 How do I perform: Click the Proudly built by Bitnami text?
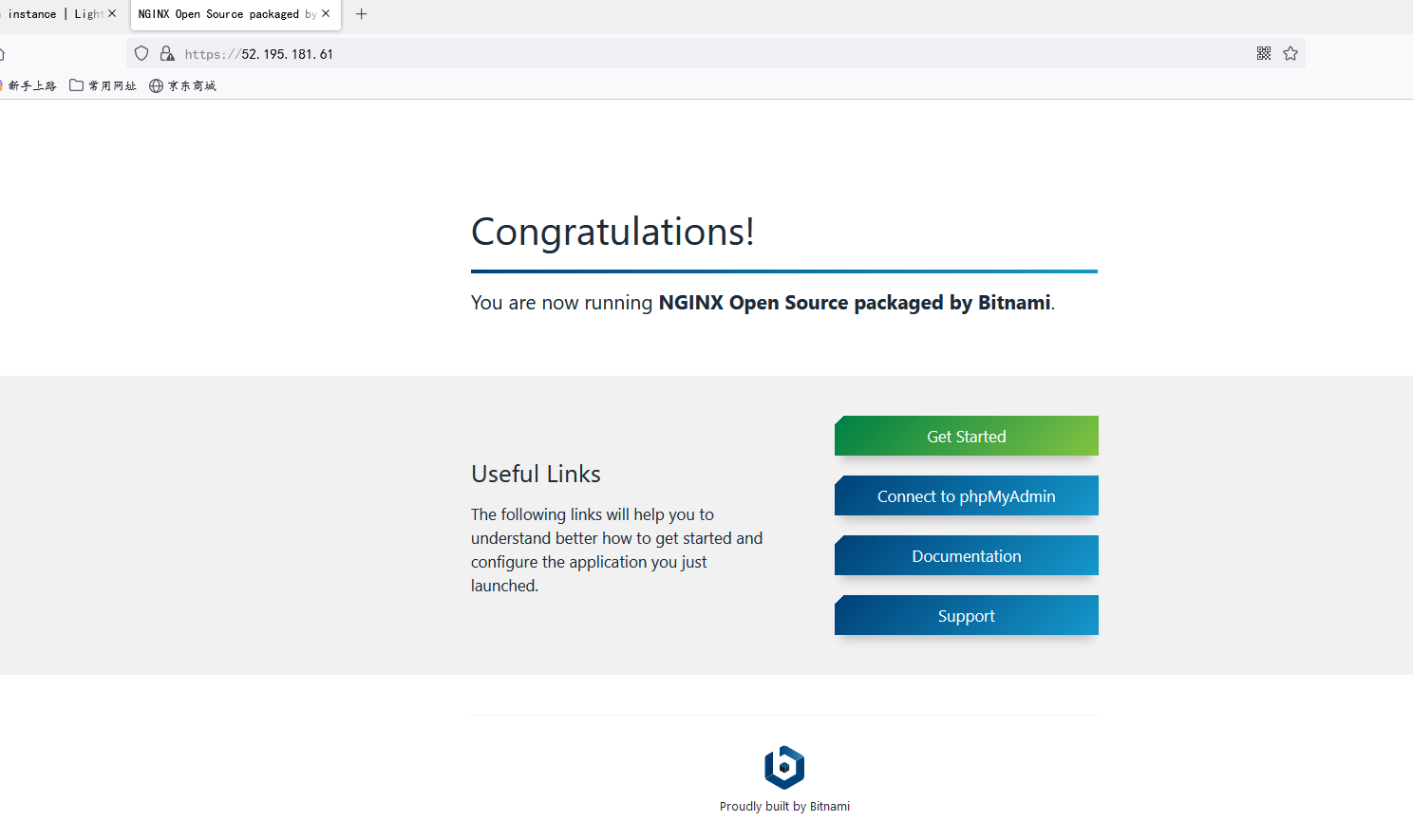coord(784,807)
